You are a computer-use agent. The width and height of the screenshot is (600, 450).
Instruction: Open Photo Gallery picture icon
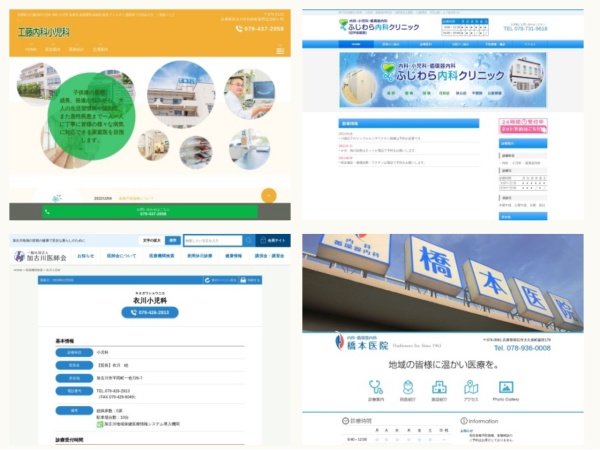coord(506,390)
